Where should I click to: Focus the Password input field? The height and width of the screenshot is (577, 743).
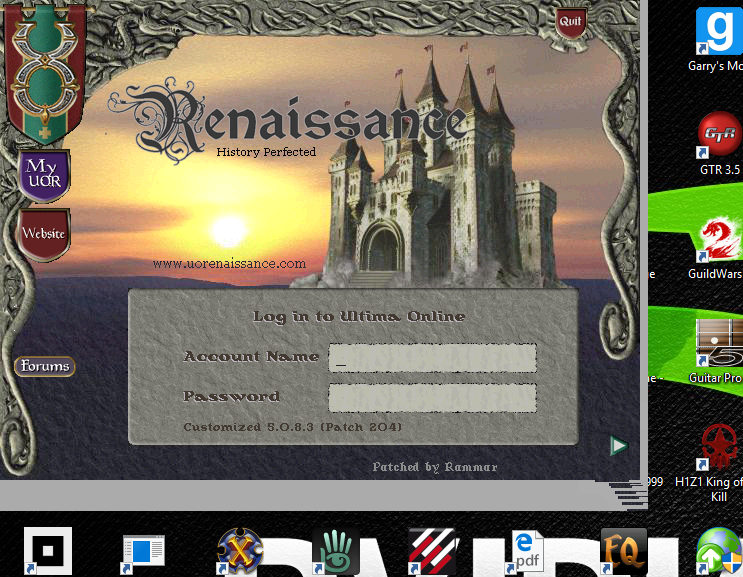pyautogui.click(x=433, y=397)
